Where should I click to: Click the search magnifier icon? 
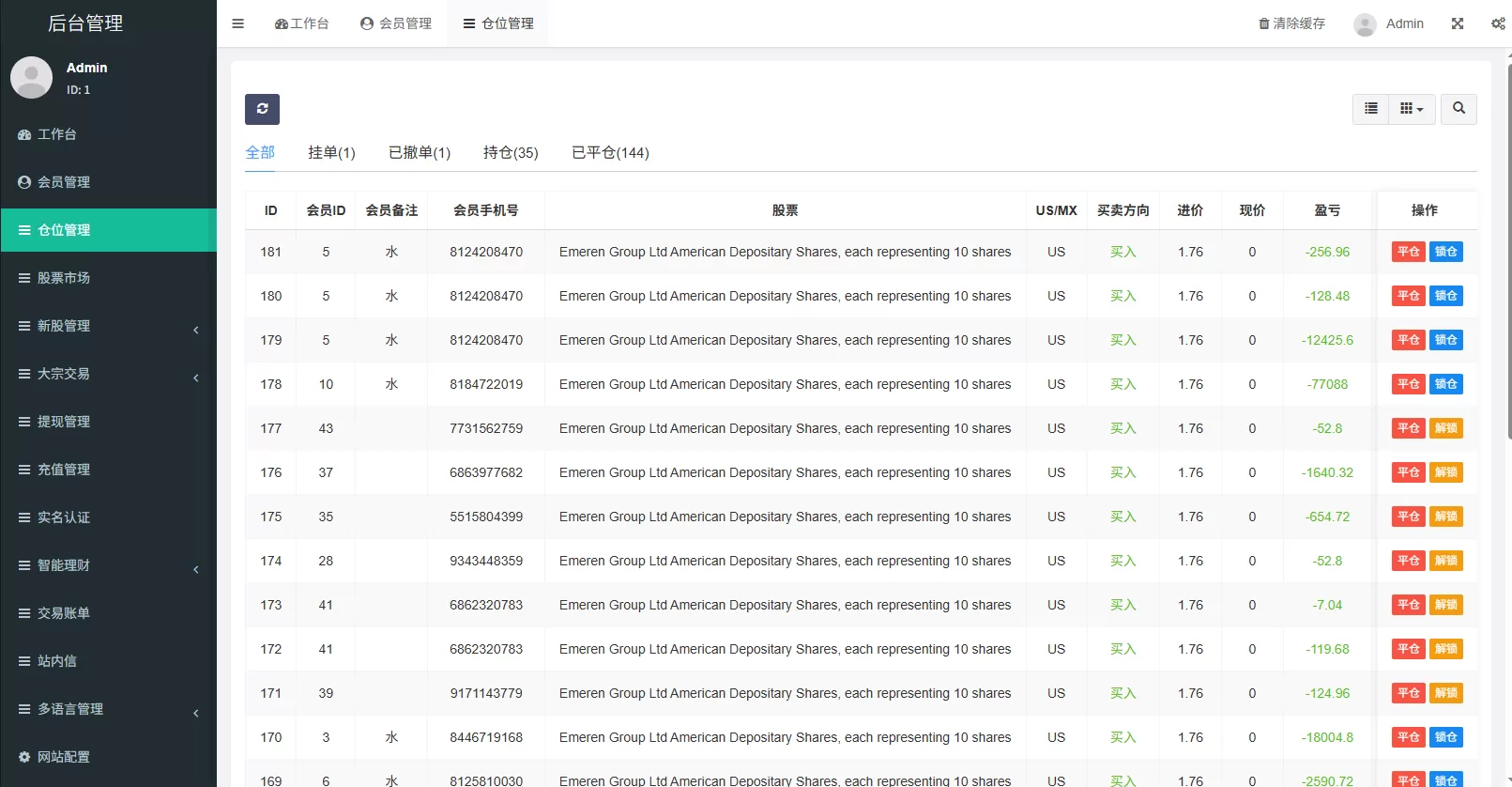coord(1459,109)
